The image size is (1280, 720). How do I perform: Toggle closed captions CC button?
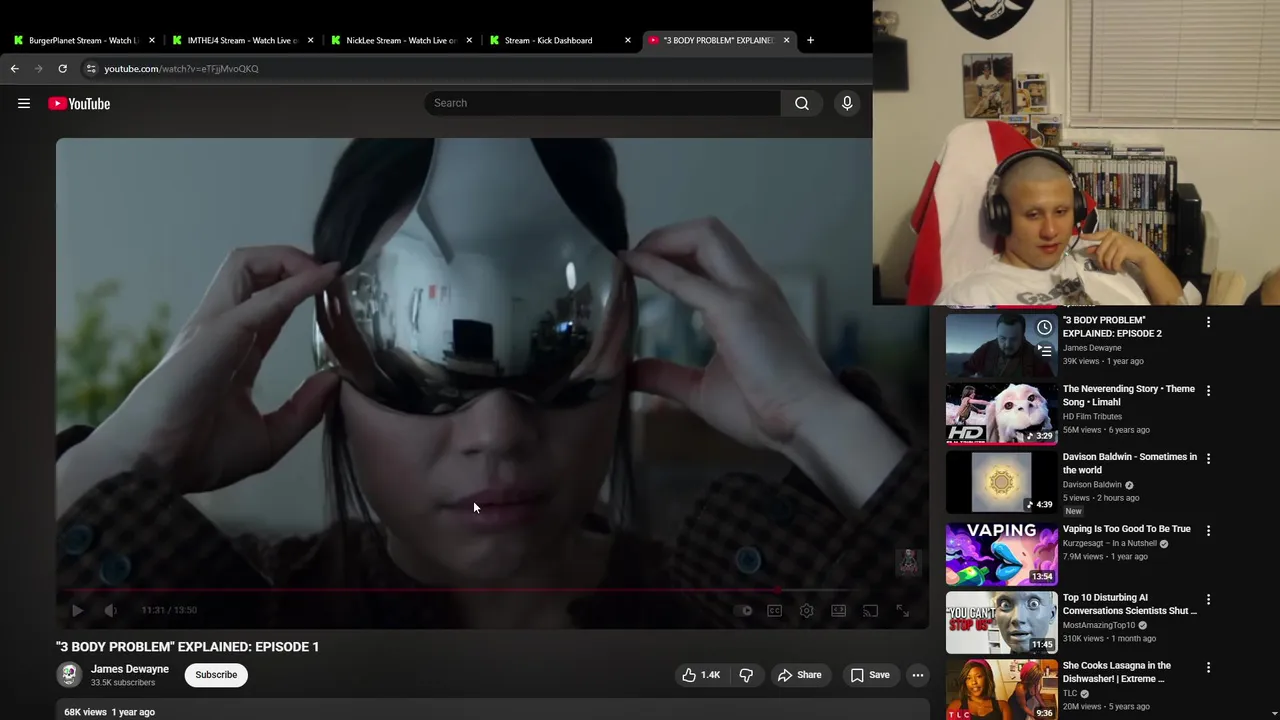(775, 610)
